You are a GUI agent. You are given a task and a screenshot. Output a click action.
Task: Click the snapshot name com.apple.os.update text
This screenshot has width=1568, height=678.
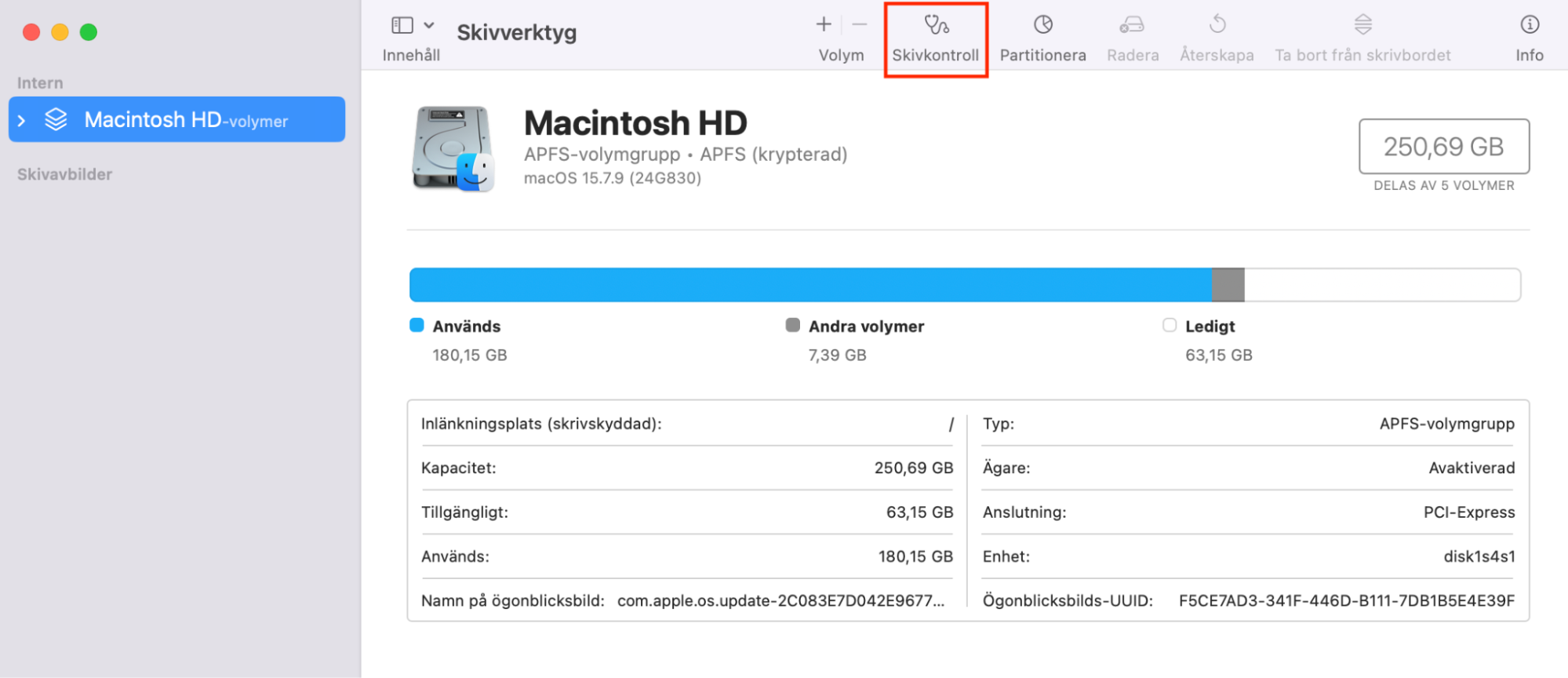[781, 600]
